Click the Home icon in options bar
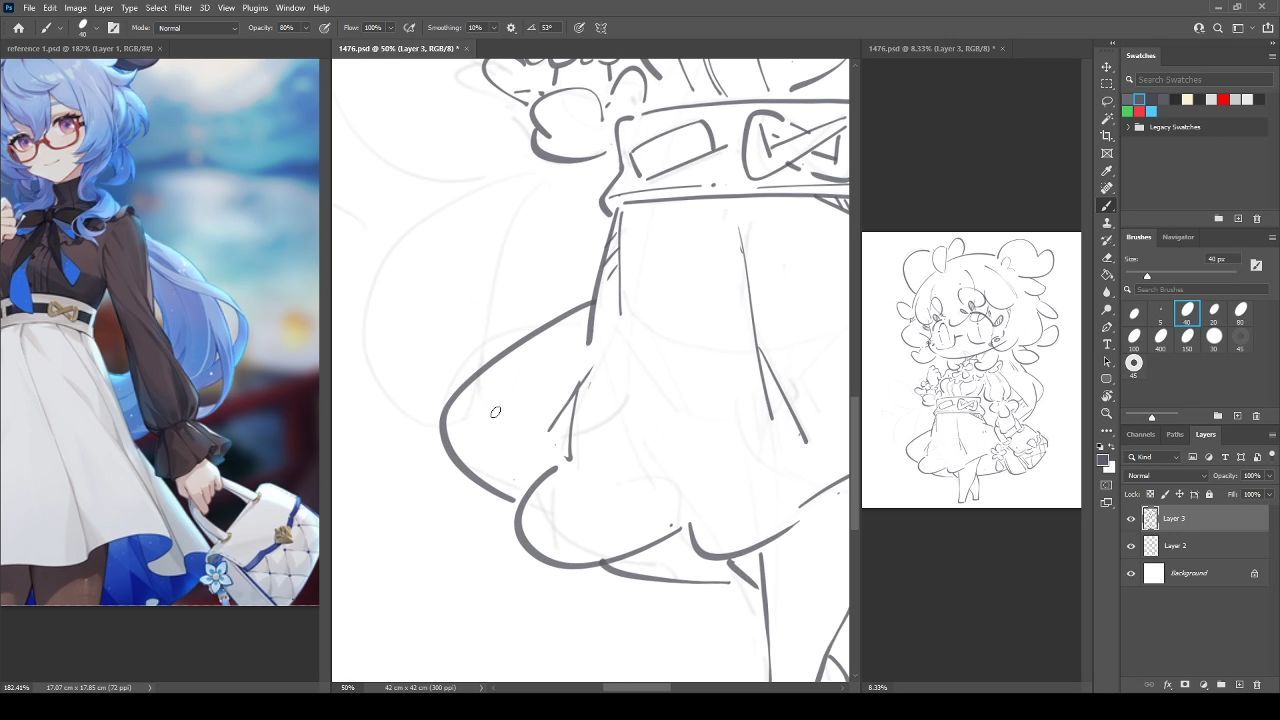Image resolution: width=1280 pixels, height=720 pixels. (x=18, y=28)
